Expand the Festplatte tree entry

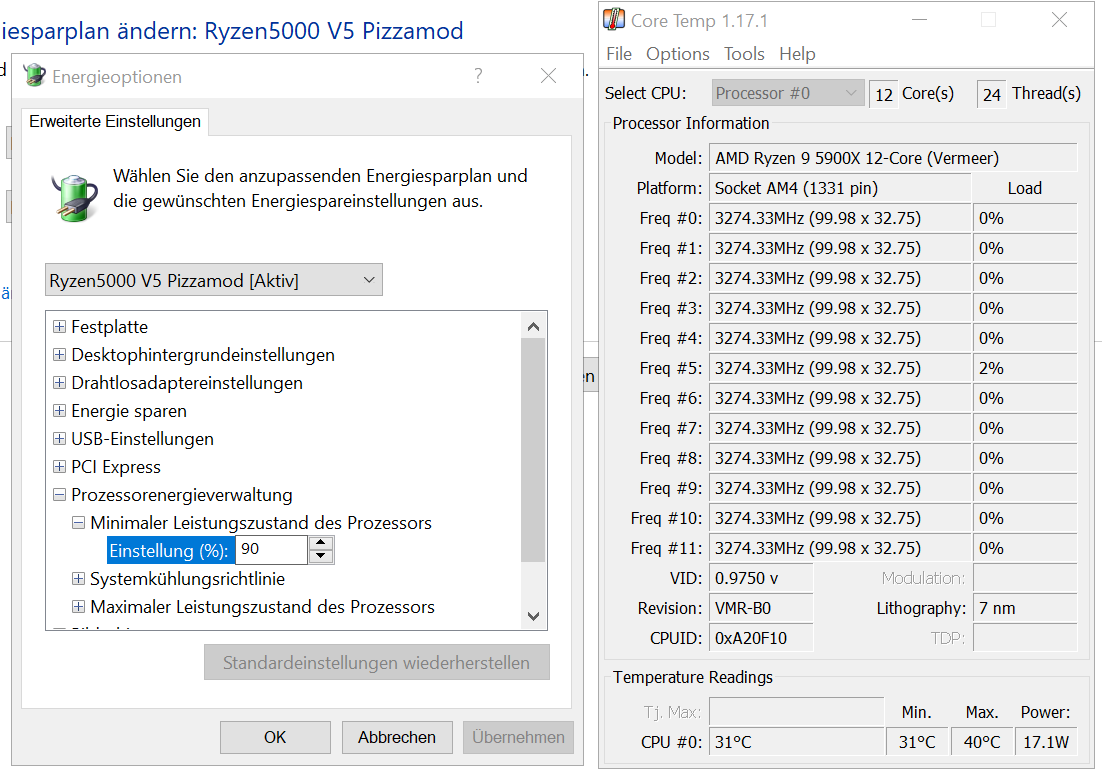[x=58, y=326]
